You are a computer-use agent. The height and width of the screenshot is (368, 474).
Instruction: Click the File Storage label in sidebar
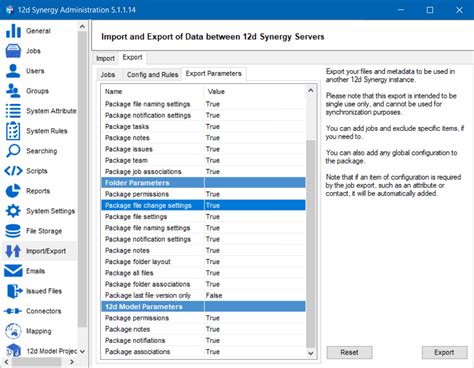click(44, 231)
